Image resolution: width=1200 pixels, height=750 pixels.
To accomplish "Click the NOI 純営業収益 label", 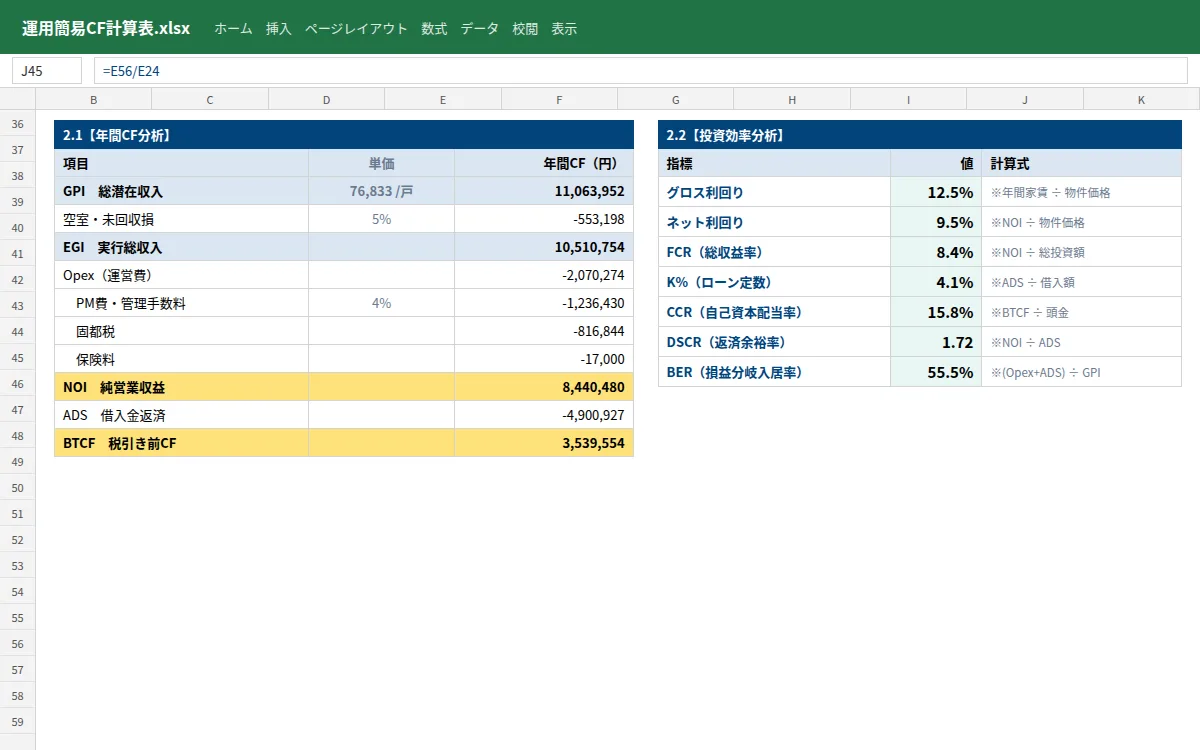I will [x=181, y=387].
